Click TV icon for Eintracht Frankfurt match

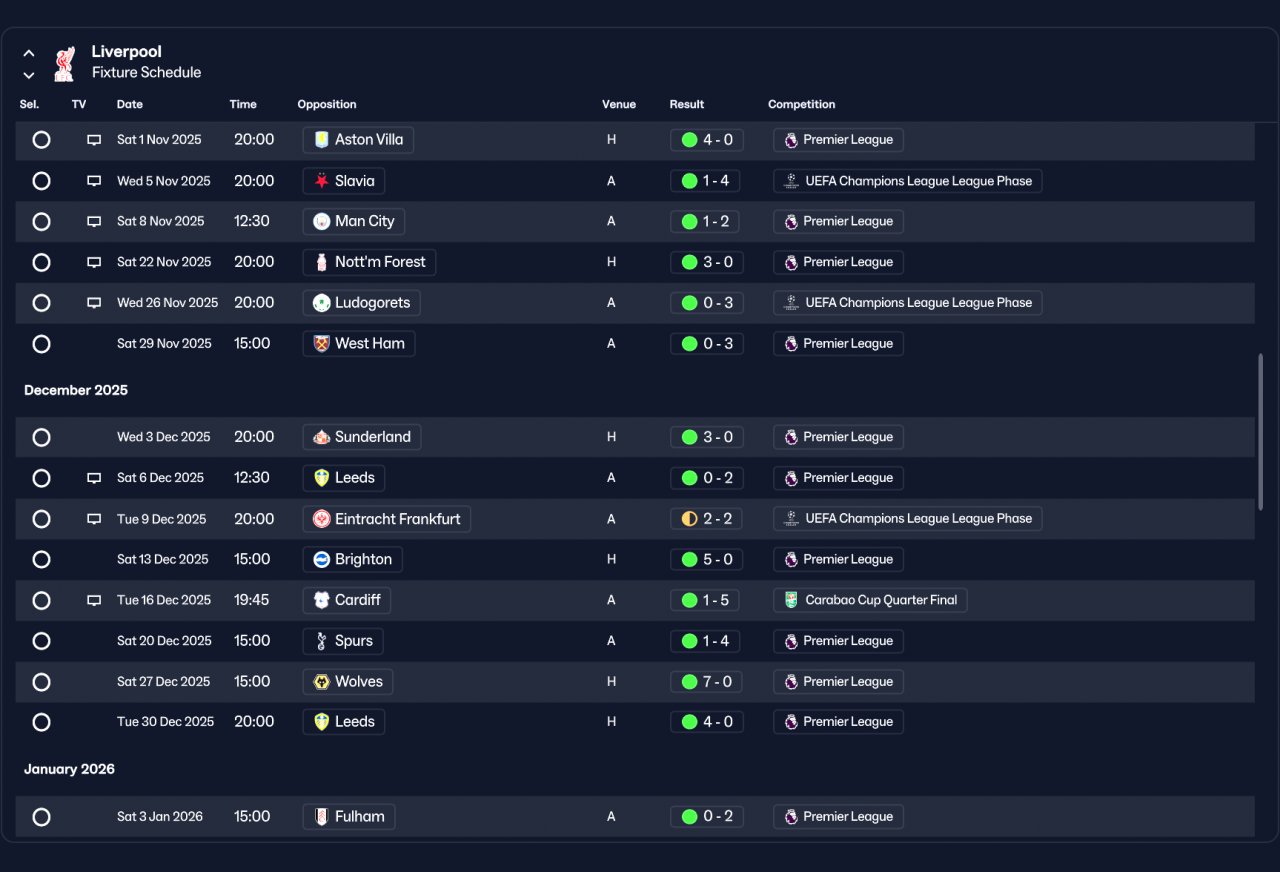click(94, 519)
